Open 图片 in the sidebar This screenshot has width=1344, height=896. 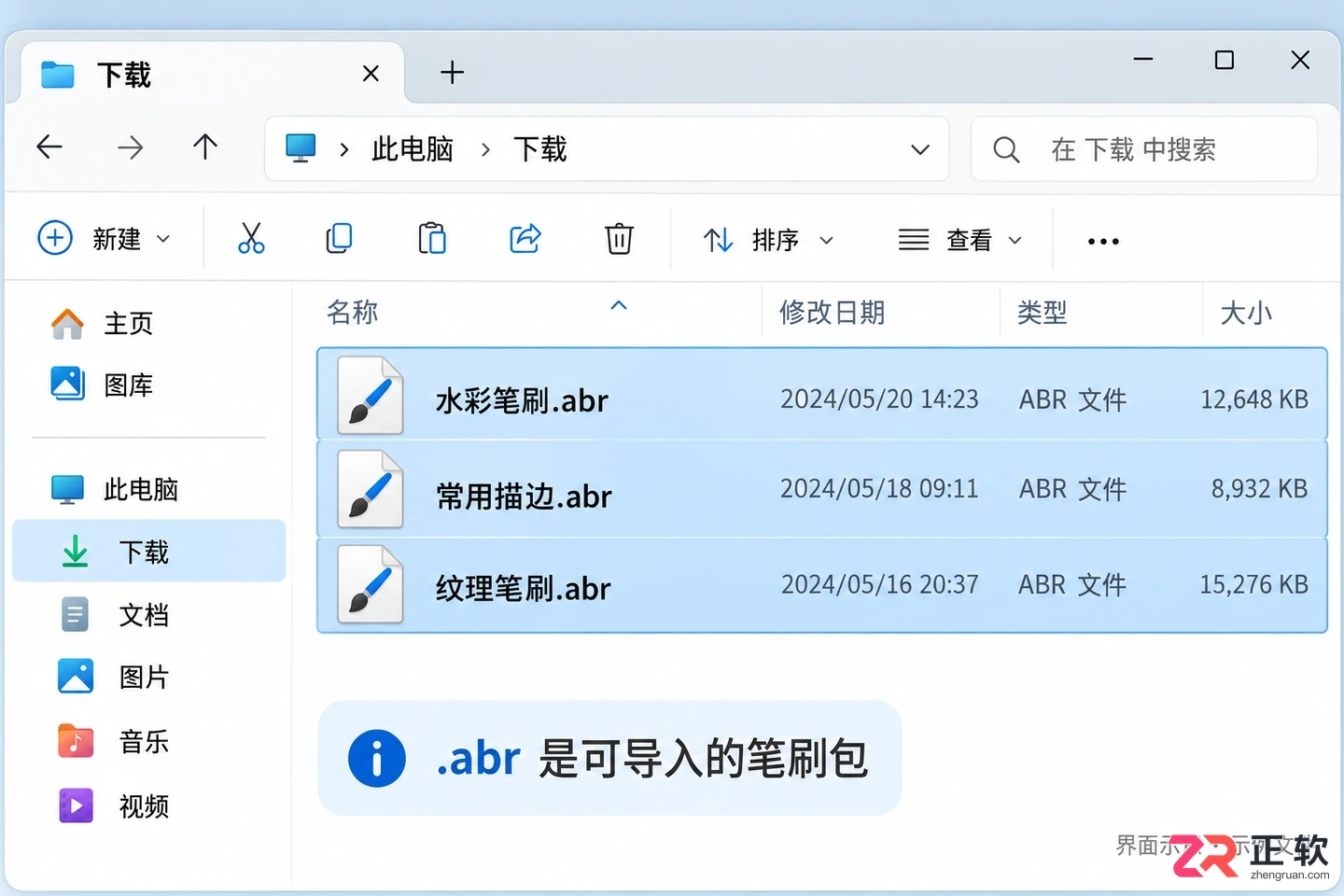pos(115,677)
